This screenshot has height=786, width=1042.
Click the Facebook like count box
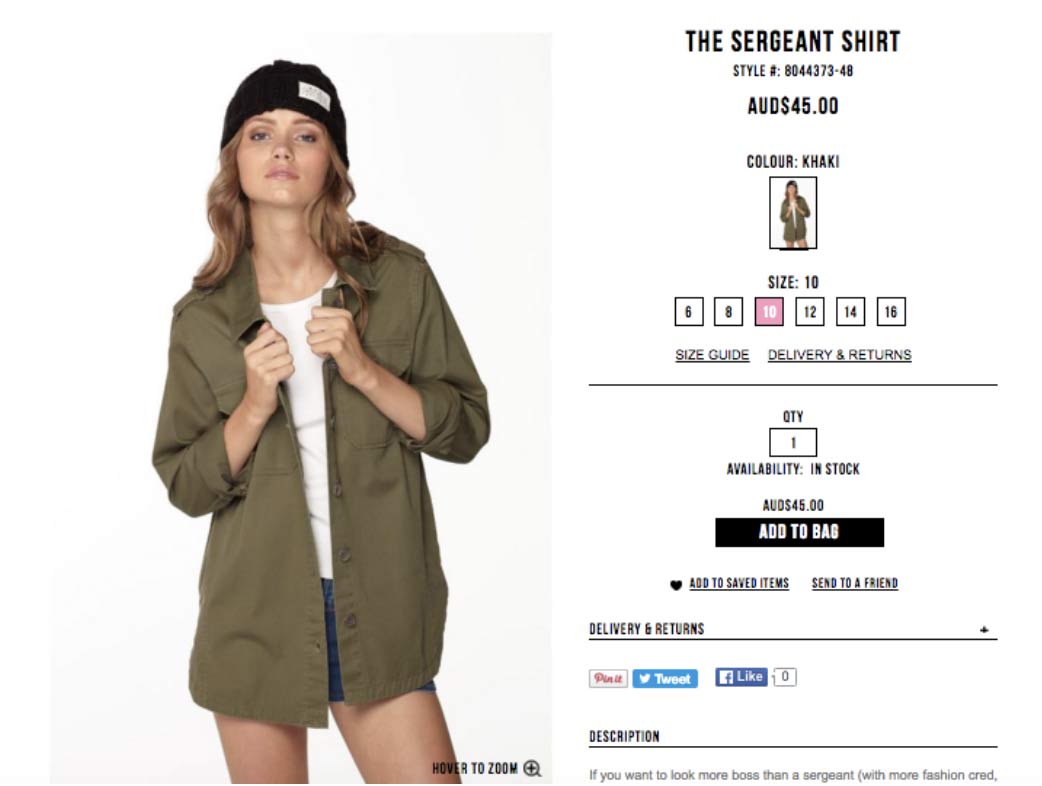point(785,676)
